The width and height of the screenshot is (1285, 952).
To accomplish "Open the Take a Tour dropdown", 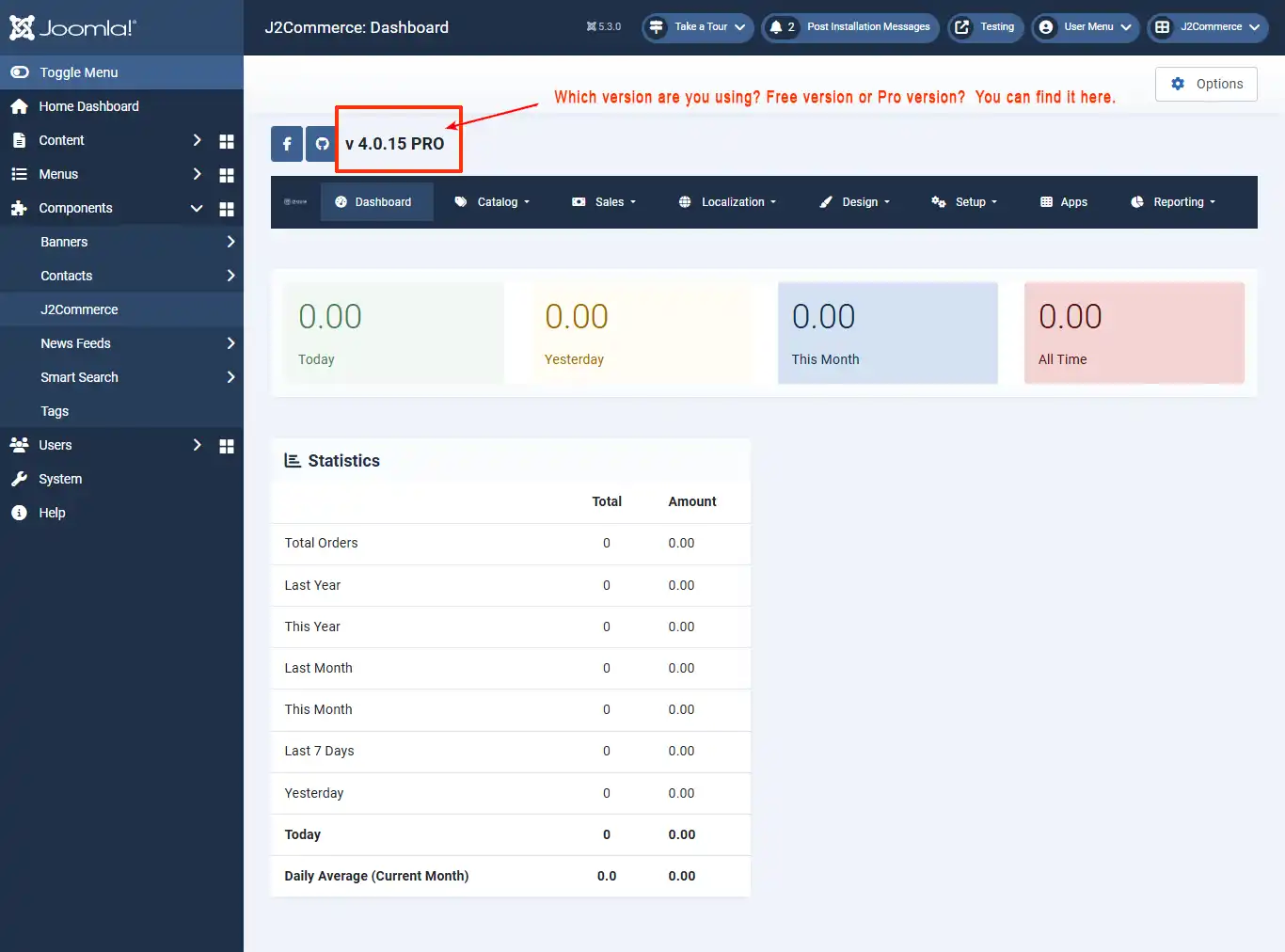I will [x=698, y=27].
